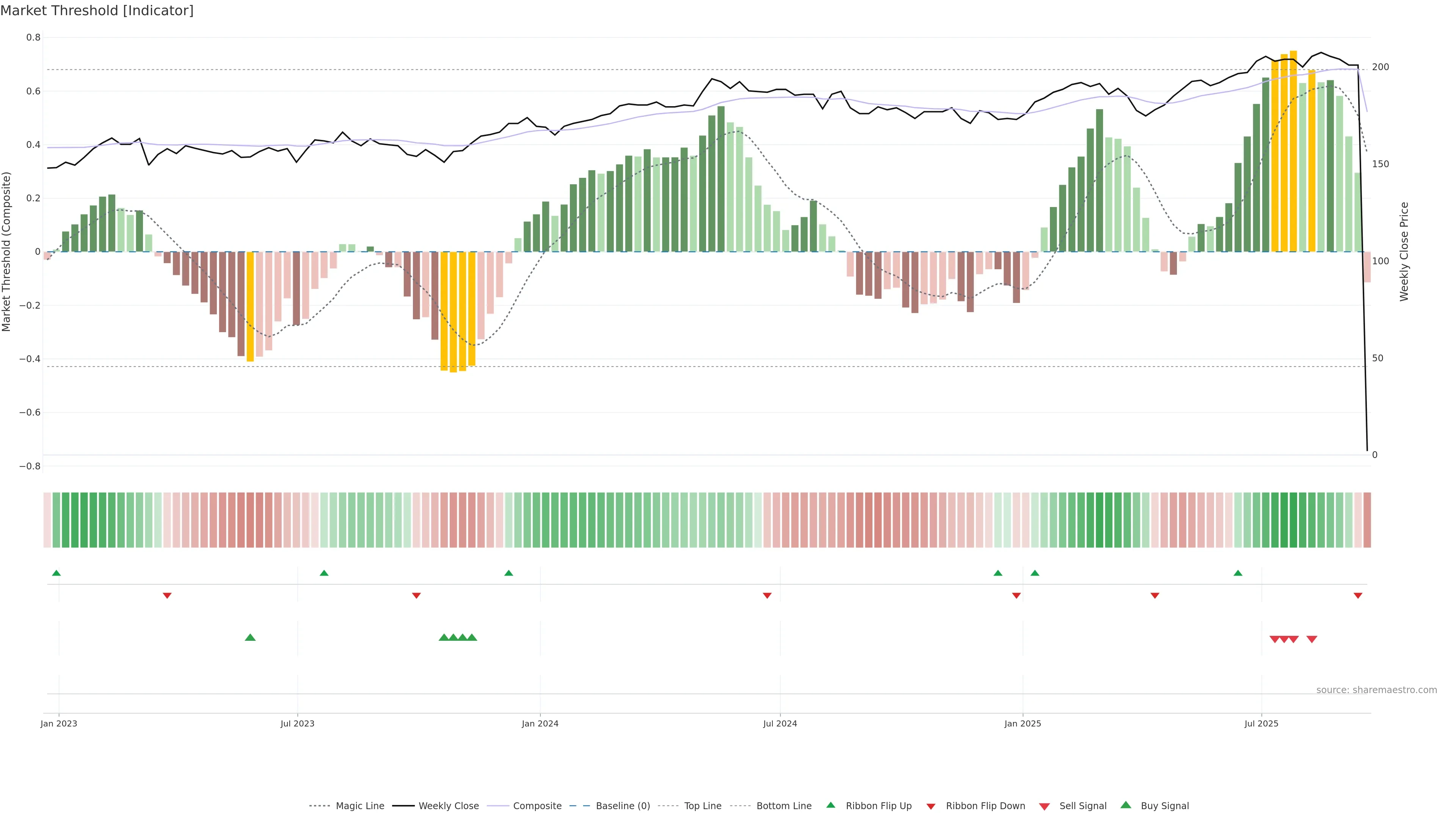The width and height of the screenshot is (1456, 819).
Task: Click first ribbon flip up marker Jan 2023
Action: pyautogui.click(x=56, y=573)
